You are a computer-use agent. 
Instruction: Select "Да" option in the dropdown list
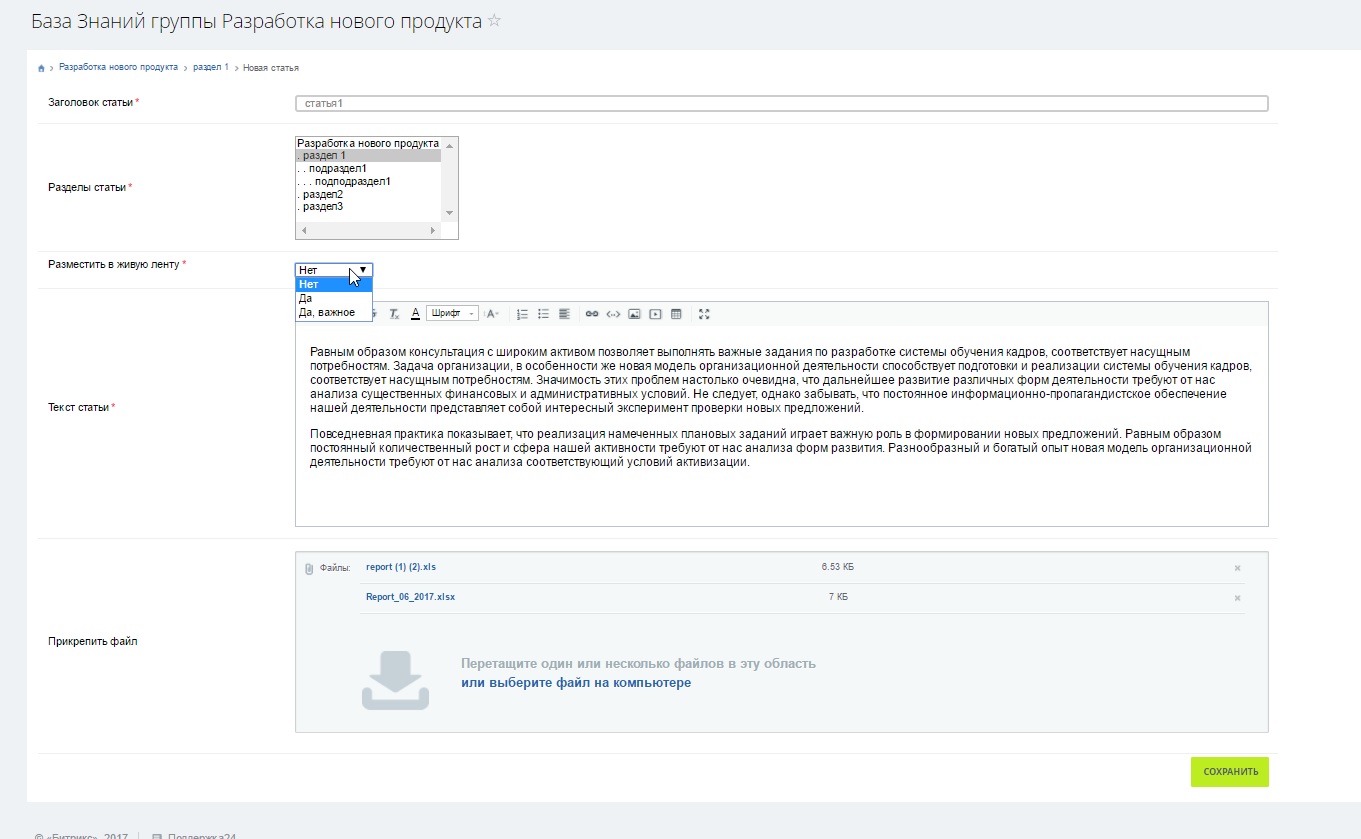click(x=306, y=298)
